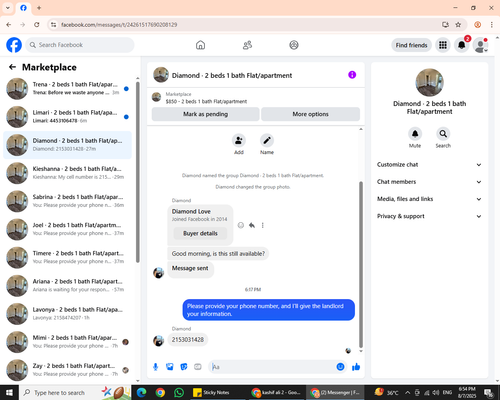500x400 pixels.
Task: Expand Chat members section
Action: [x=429, y=182]
